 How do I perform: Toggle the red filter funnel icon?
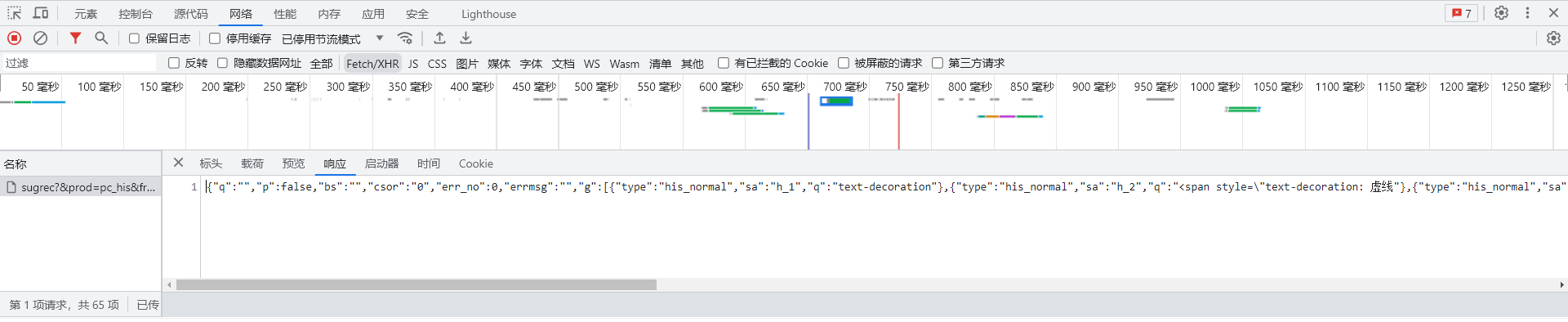coord(75,38)
